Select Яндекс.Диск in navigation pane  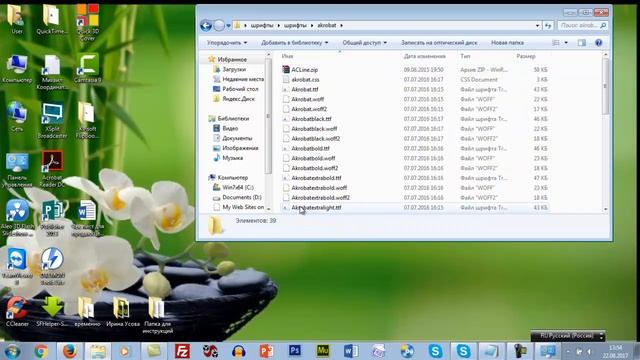[x=238, y=99]
